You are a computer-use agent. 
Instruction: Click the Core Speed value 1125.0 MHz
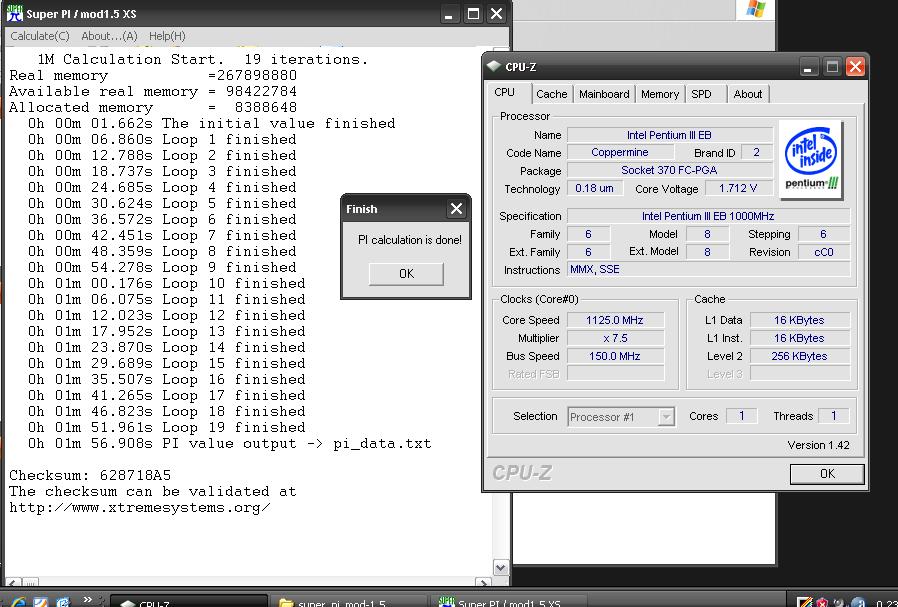click(x=615, y=320)
